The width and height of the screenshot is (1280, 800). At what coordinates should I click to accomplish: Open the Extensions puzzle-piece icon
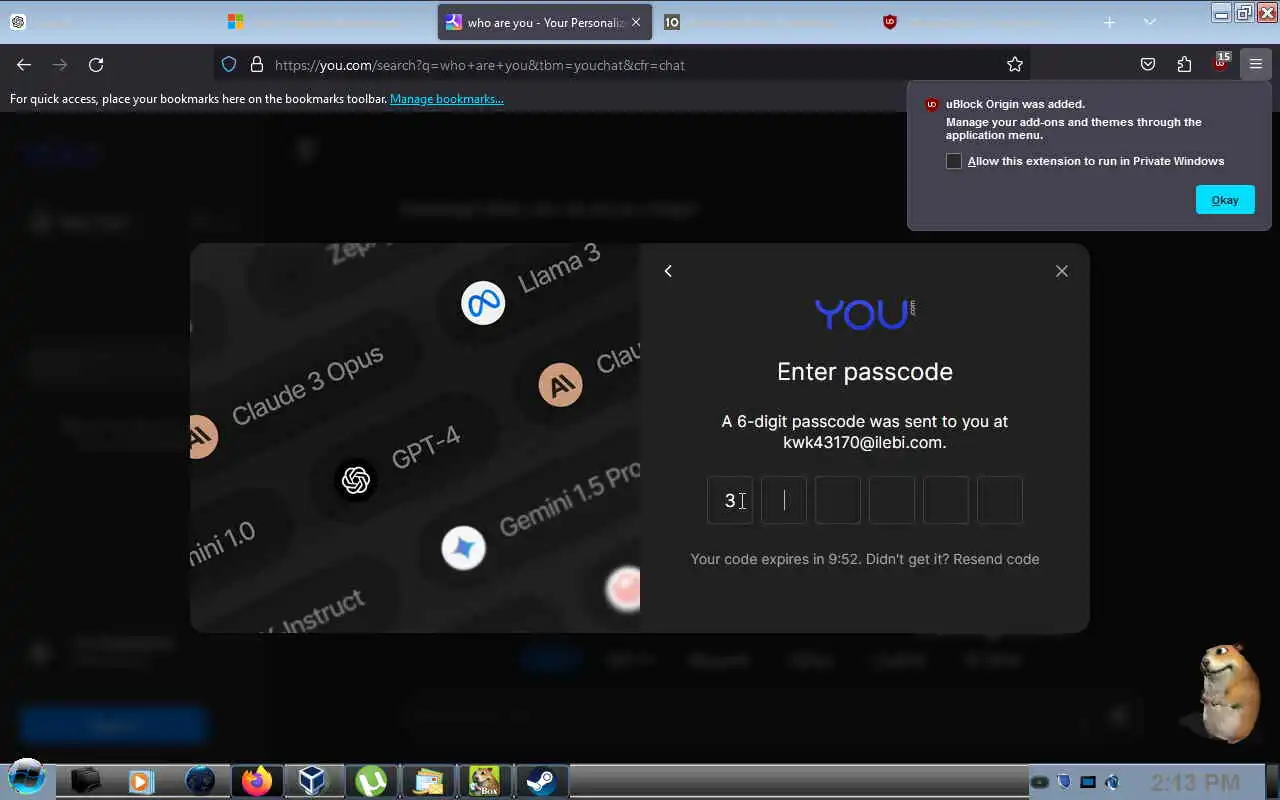1184,64
